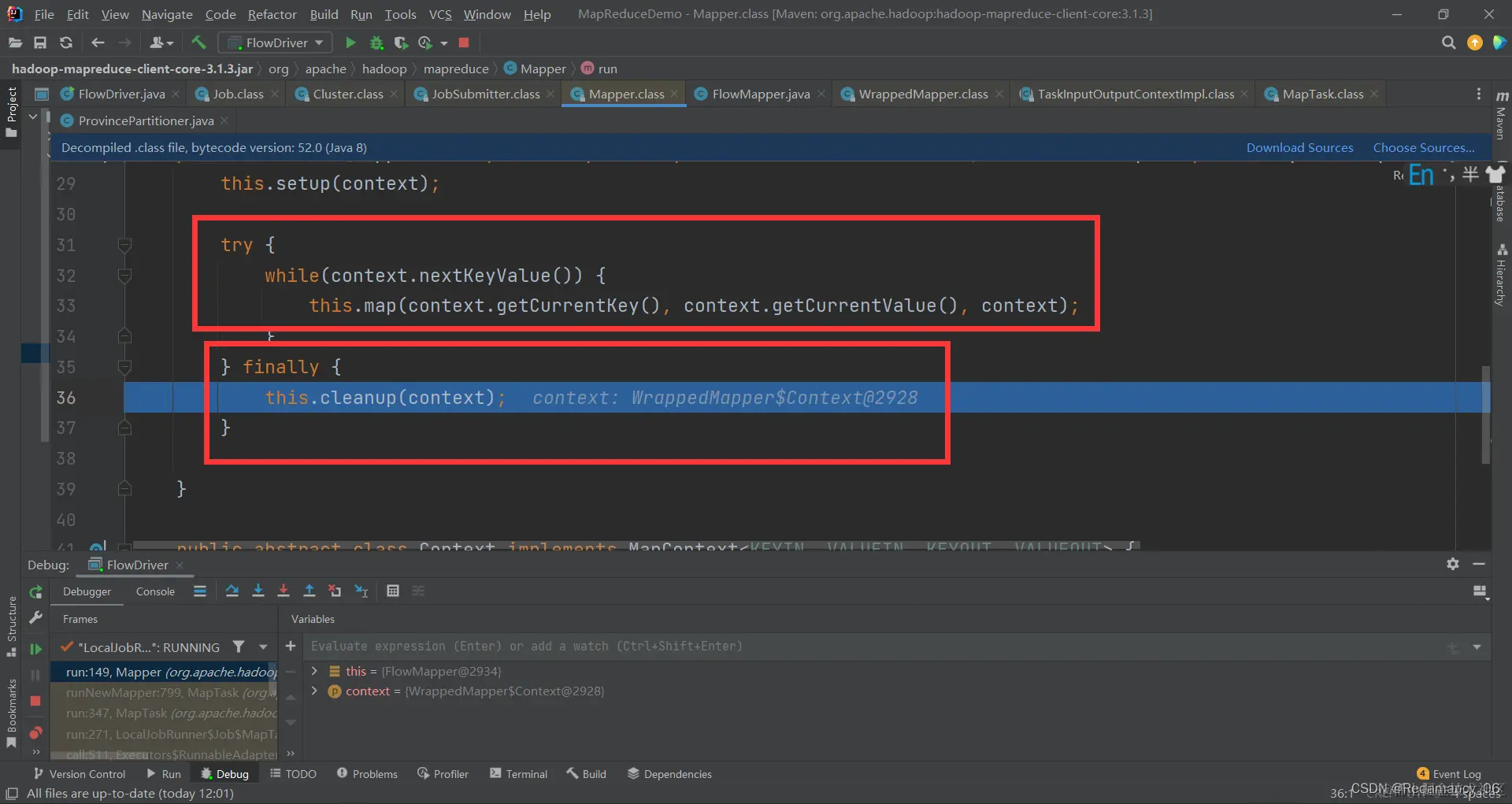
Task: Open the File menu
Action: tap(44, 14)
